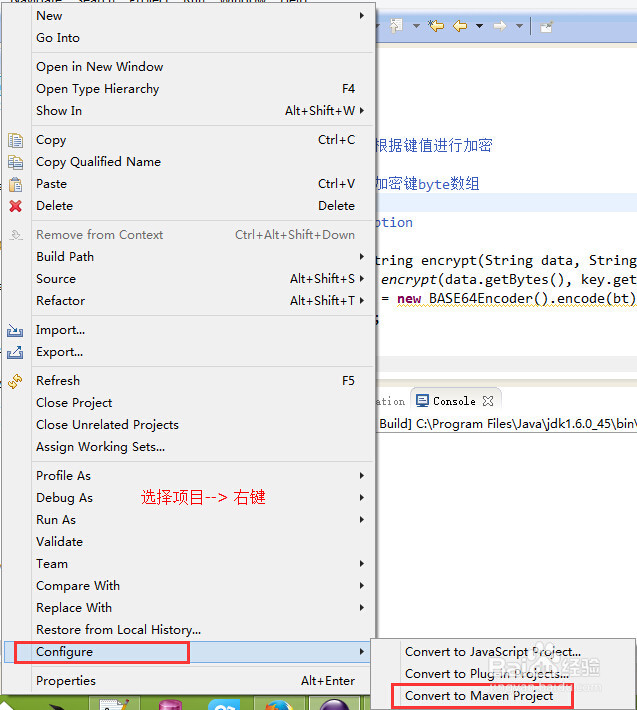
Task: Expand the Build Path submenu
Action: tap(189, 257)
